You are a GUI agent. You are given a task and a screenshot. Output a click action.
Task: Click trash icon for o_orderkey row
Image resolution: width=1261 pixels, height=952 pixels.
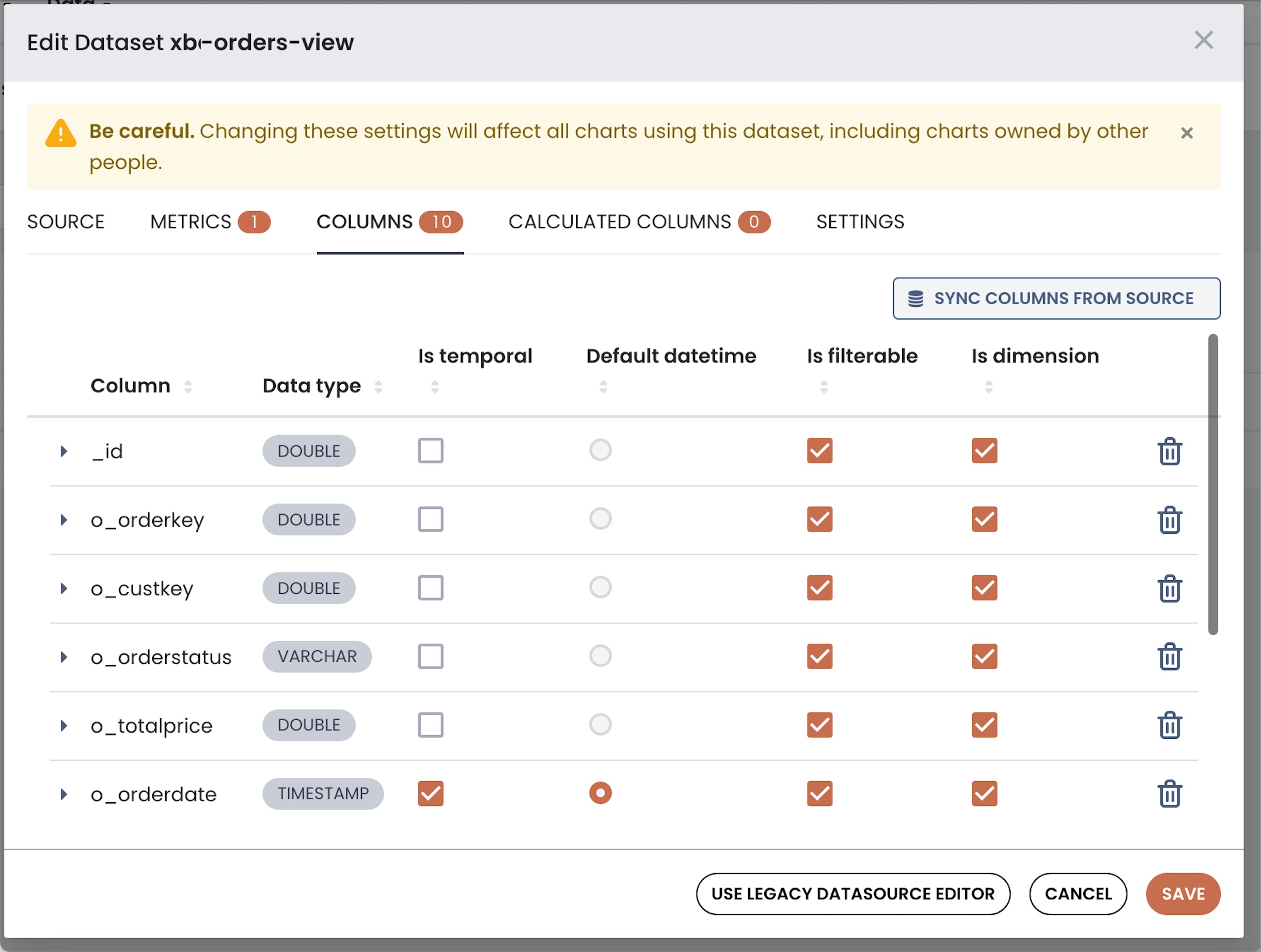click(x=1169, y=520)
